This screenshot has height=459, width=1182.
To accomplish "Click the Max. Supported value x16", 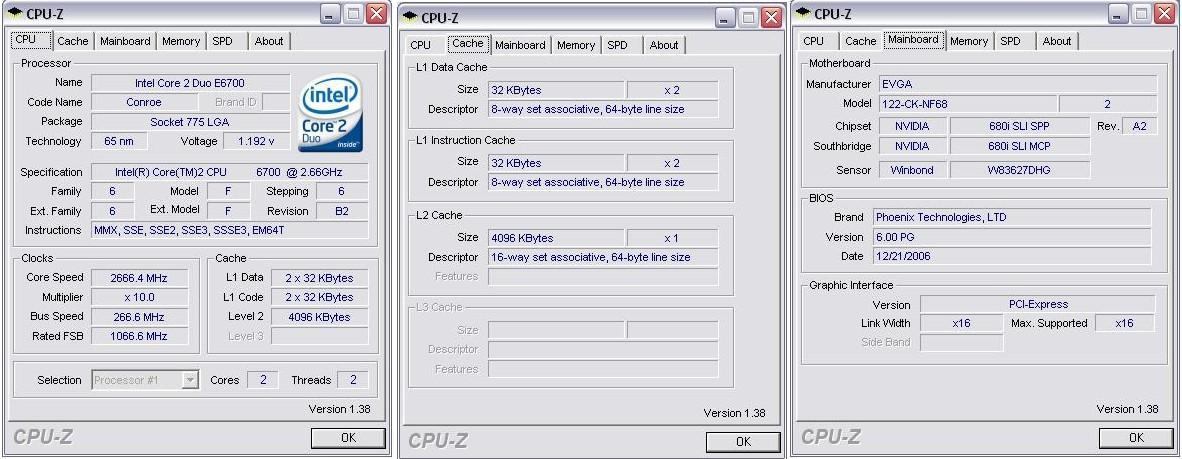I will (x=1124, y=323).
